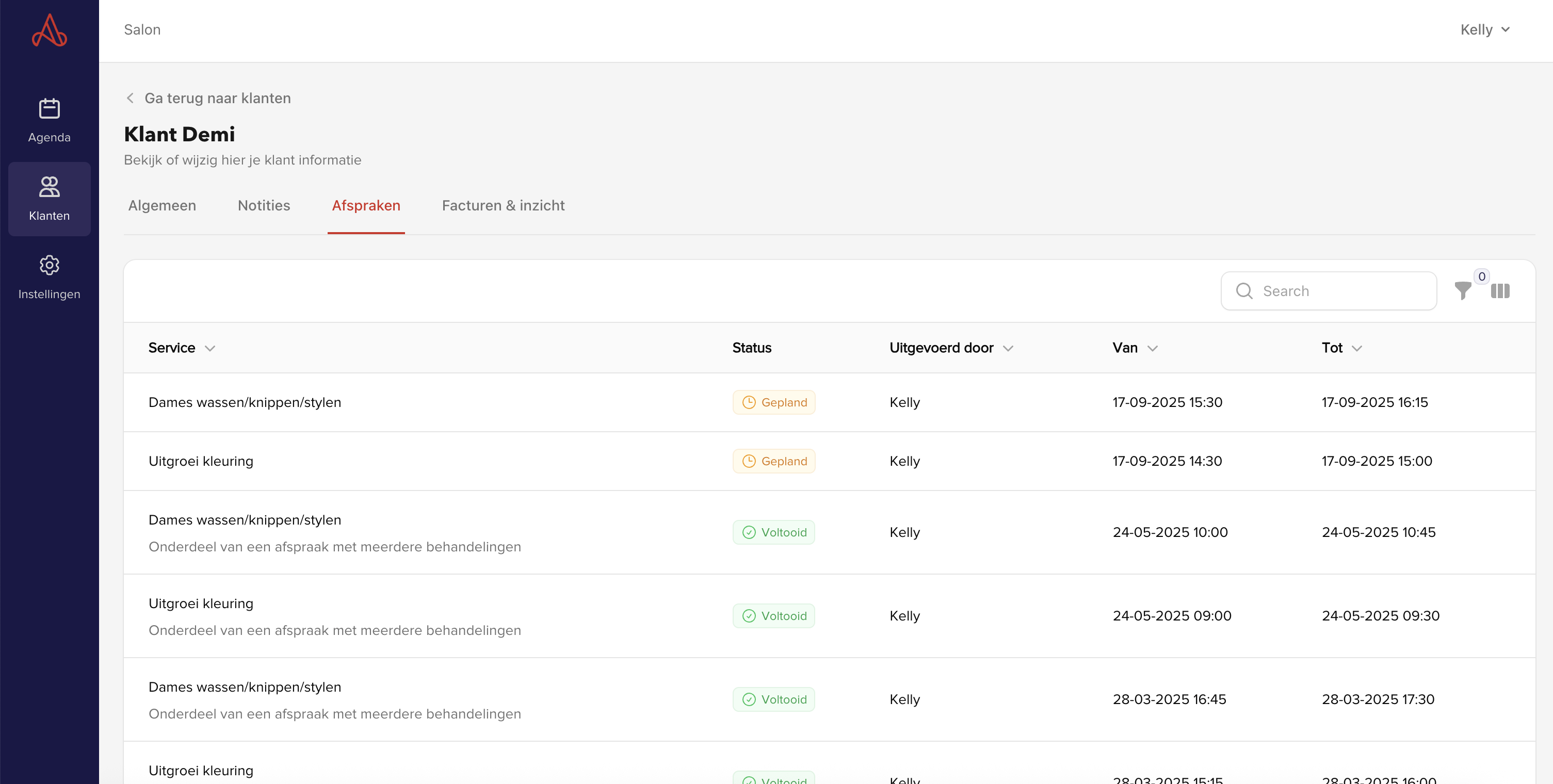Switch to the Notities tab
Screen dimensions: 1553x784
point(264,205)
